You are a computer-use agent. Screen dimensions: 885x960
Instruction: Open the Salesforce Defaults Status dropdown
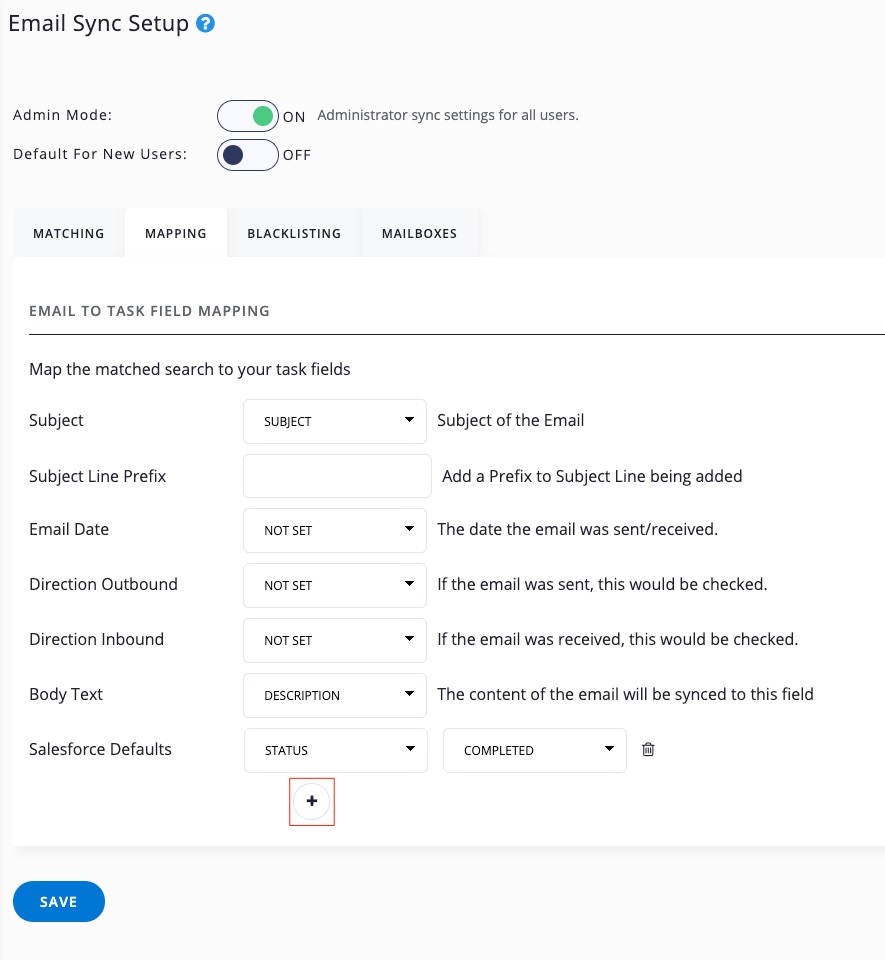coord(335,750)
